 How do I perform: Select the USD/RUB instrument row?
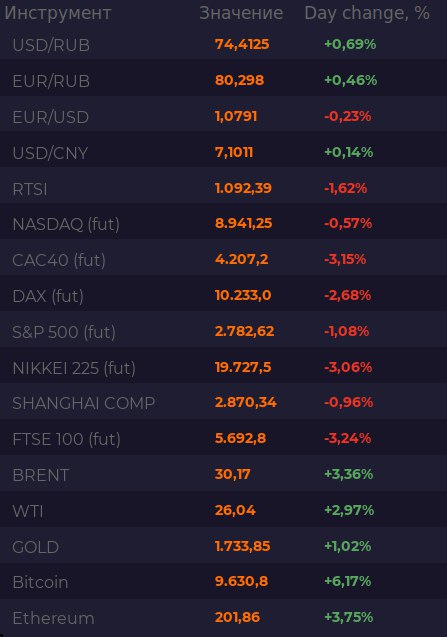pos(224,44)
